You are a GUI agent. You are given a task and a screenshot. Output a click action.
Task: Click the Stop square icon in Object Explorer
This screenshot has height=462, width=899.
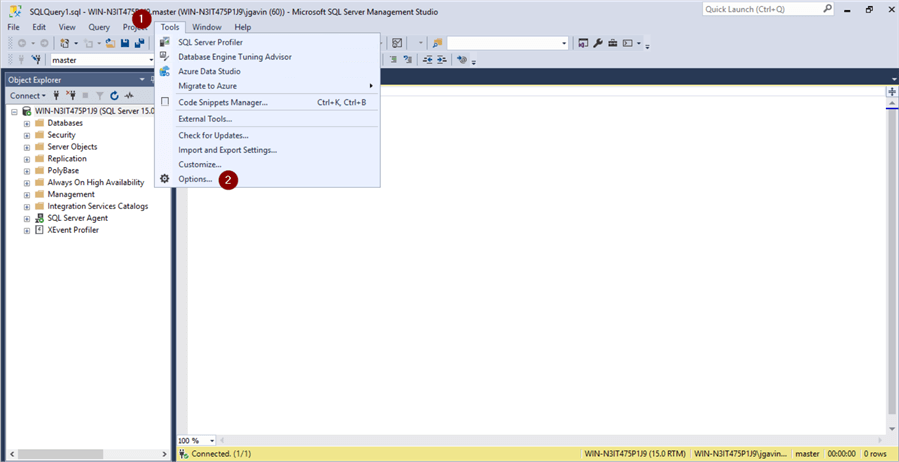coord(85,95)
